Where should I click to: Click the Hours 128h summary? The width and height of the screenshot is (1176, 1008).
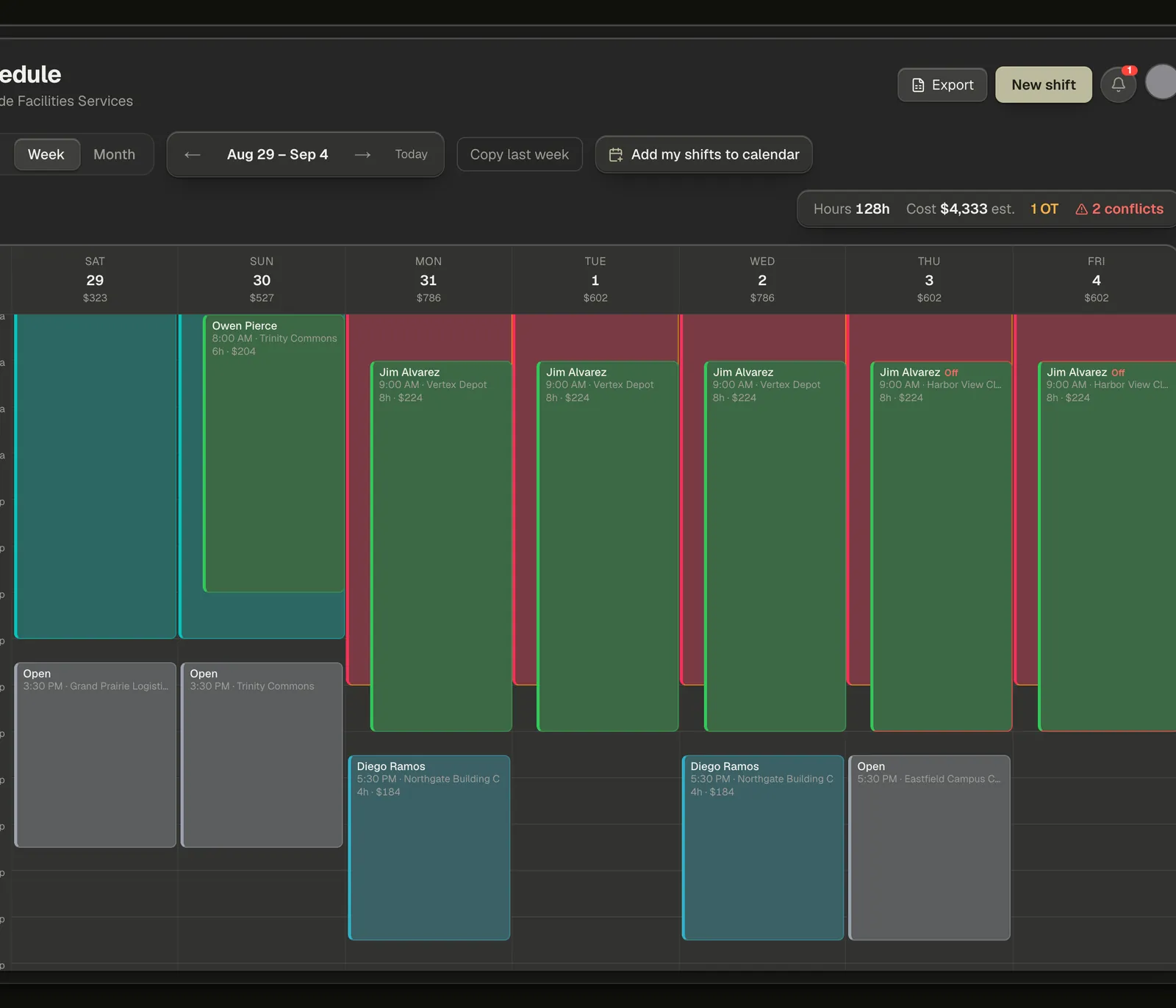coord(851,209)
